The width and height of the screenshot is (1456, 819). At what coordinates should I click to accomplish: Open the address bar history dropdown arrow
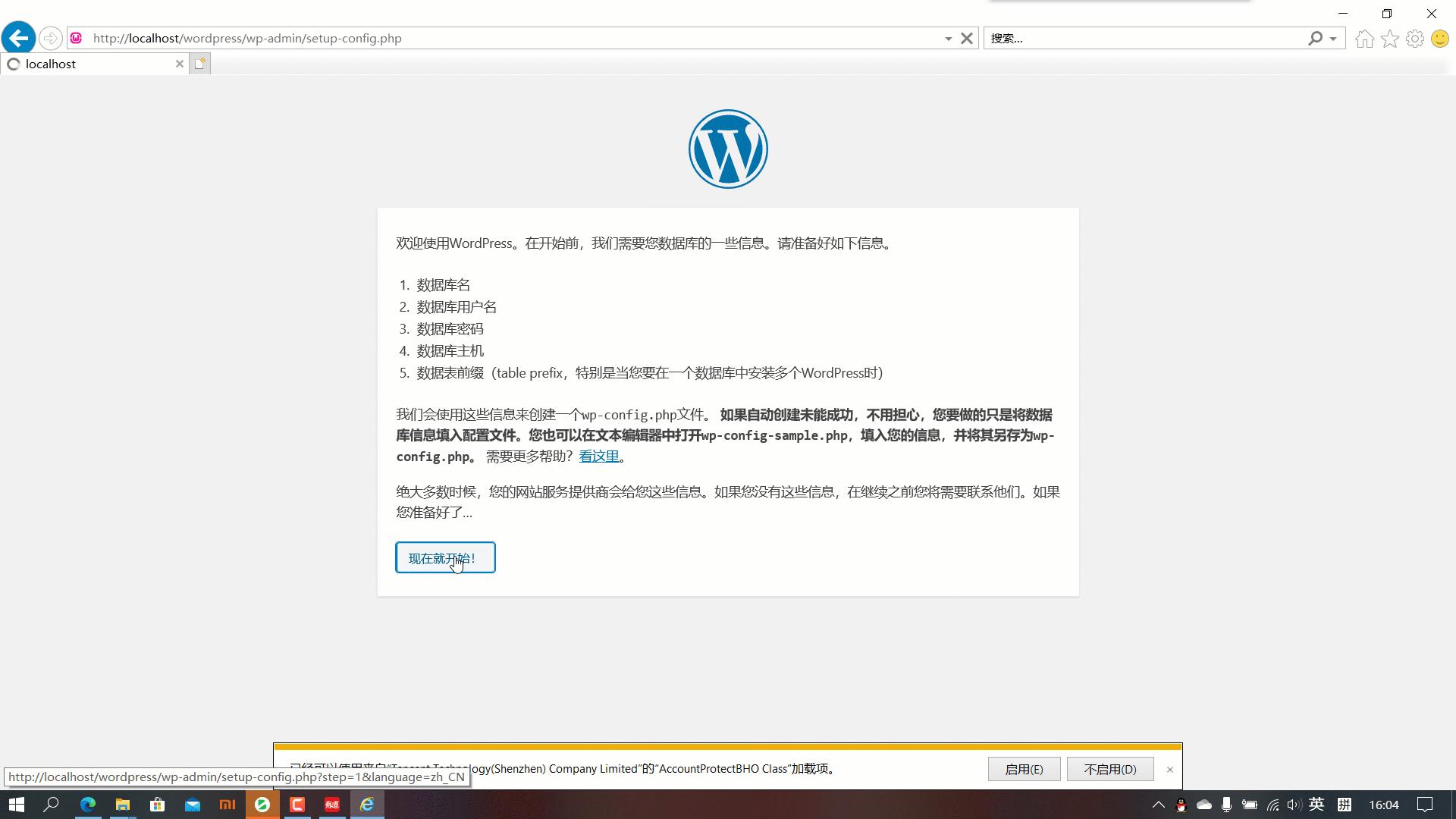click(948, 39)
